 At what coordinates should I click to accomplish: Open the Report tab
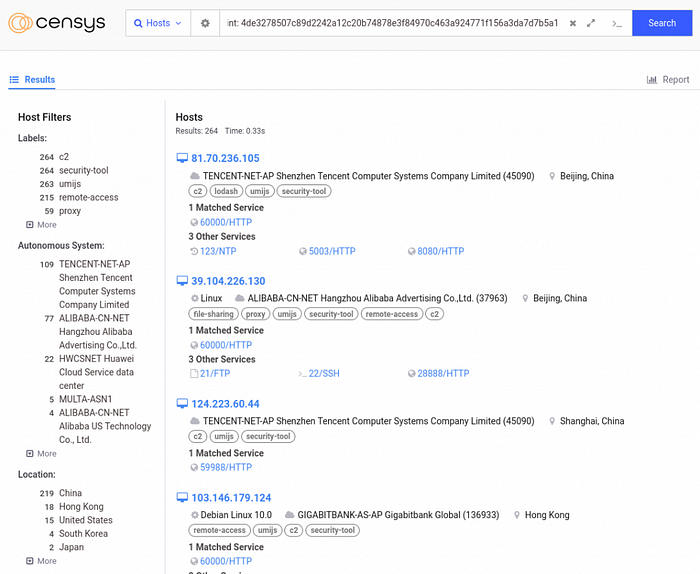point(668,79)
